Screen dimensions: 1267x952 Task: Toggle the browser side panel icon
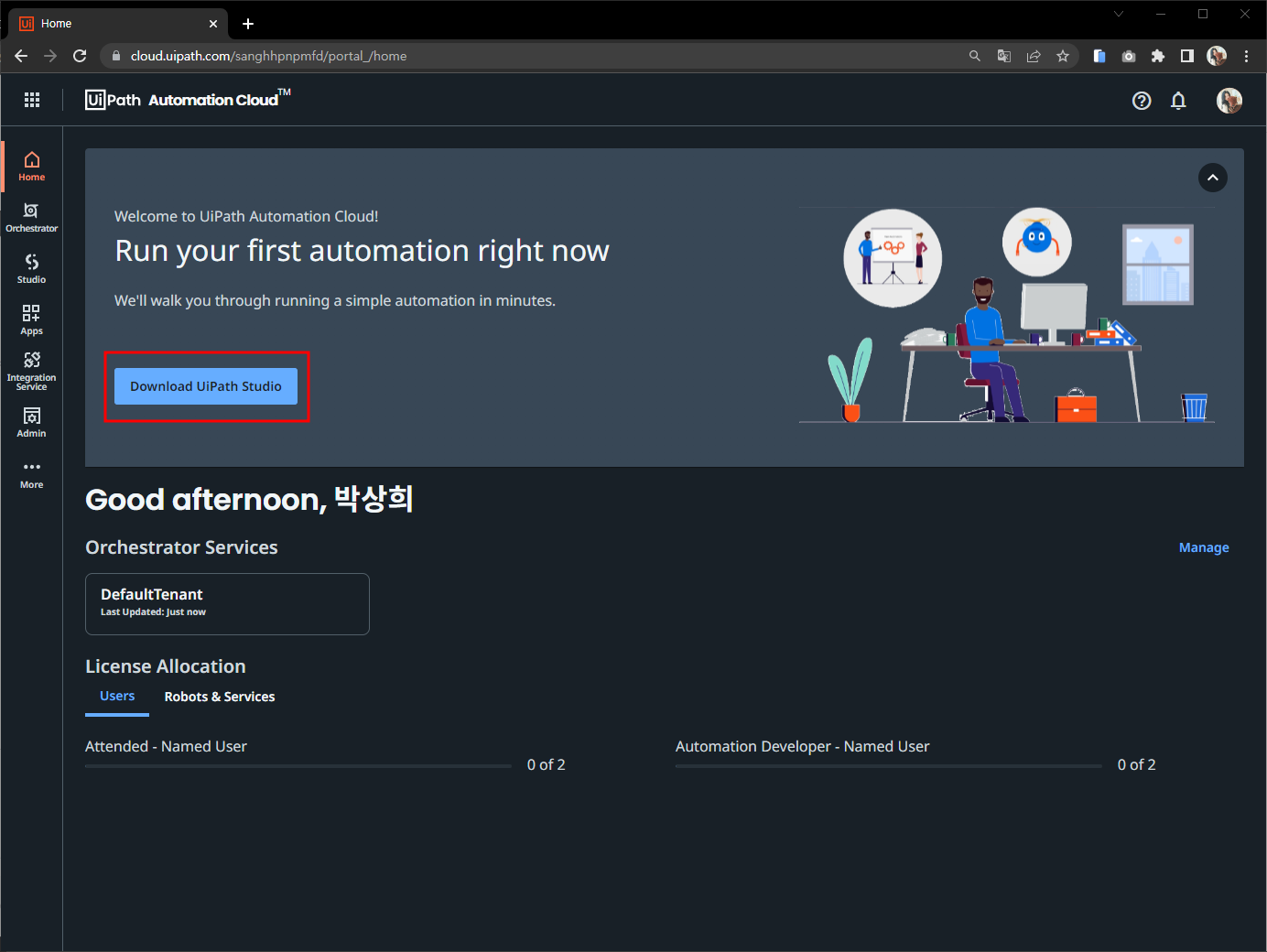1187,56
